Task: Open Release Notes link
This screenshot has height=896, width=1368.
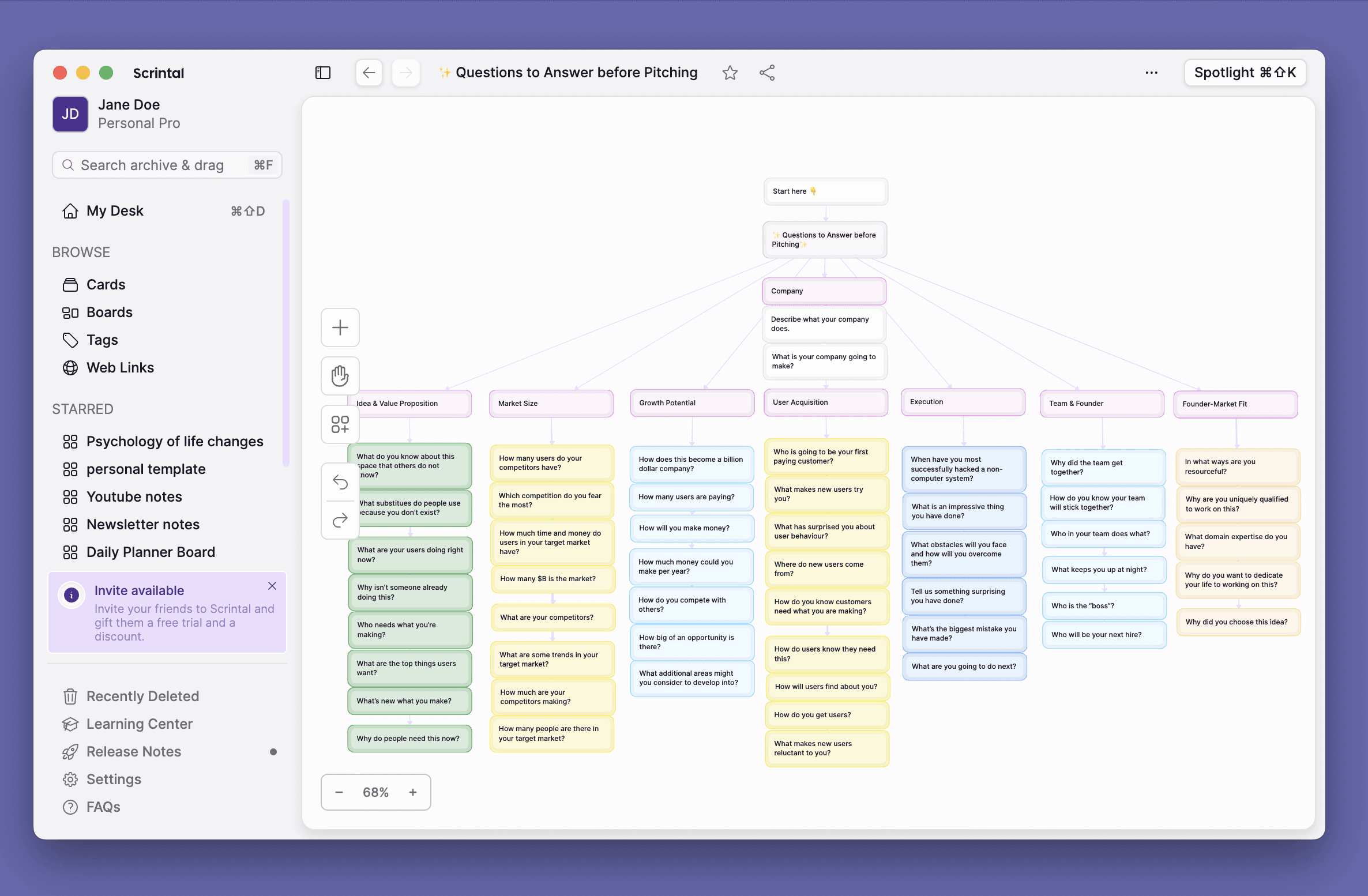Action: coord(134,752)
